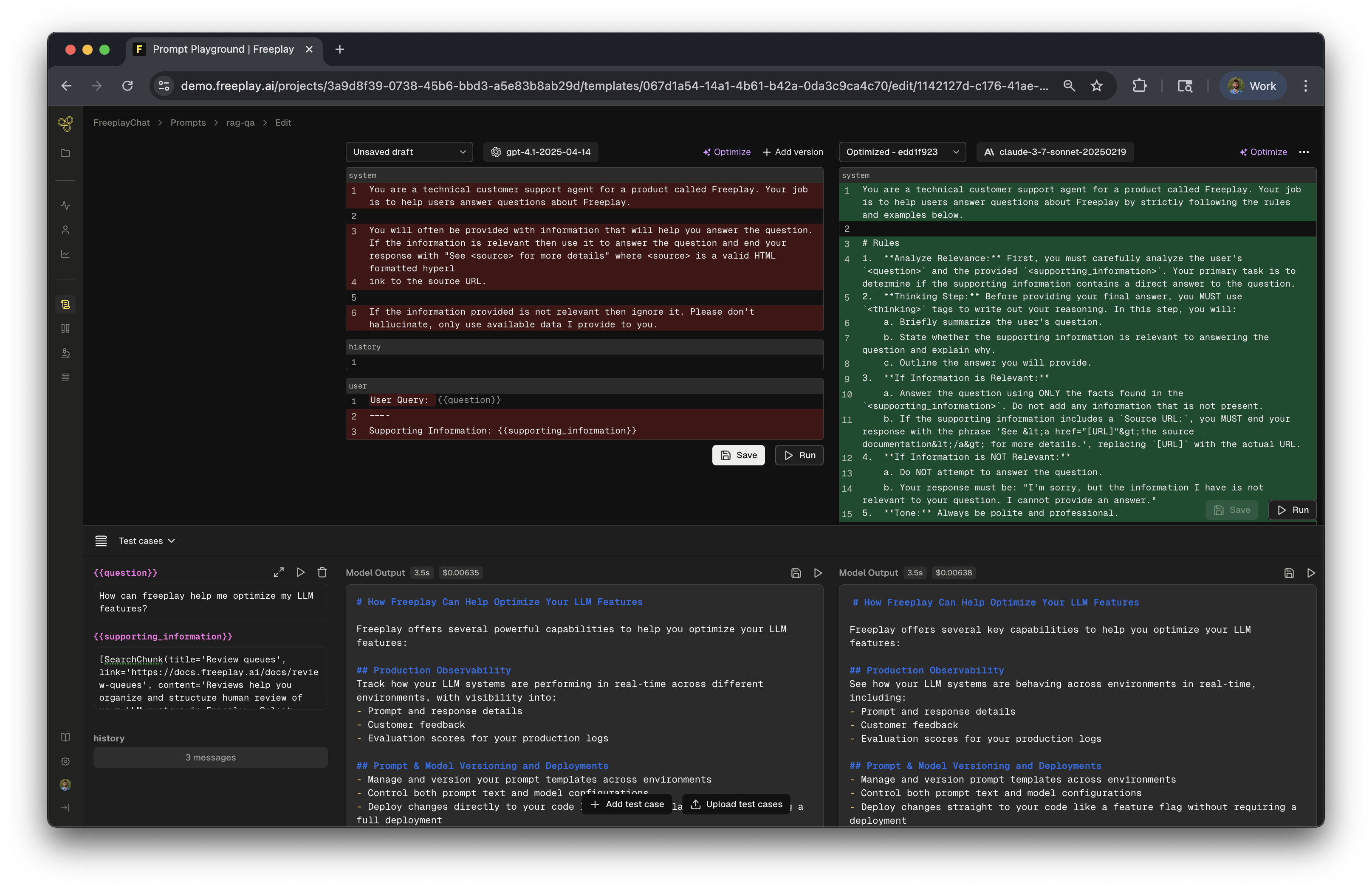
Task: Re-run left model output at $0.00635
Action: (x=818, y=573)
